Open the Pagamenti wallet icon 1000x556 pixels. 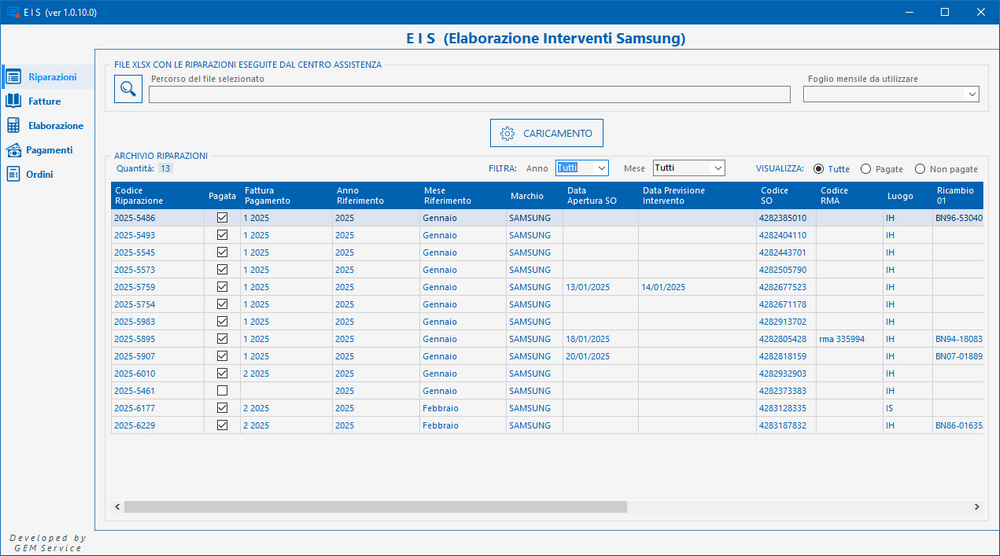click(x=13, y=150)
